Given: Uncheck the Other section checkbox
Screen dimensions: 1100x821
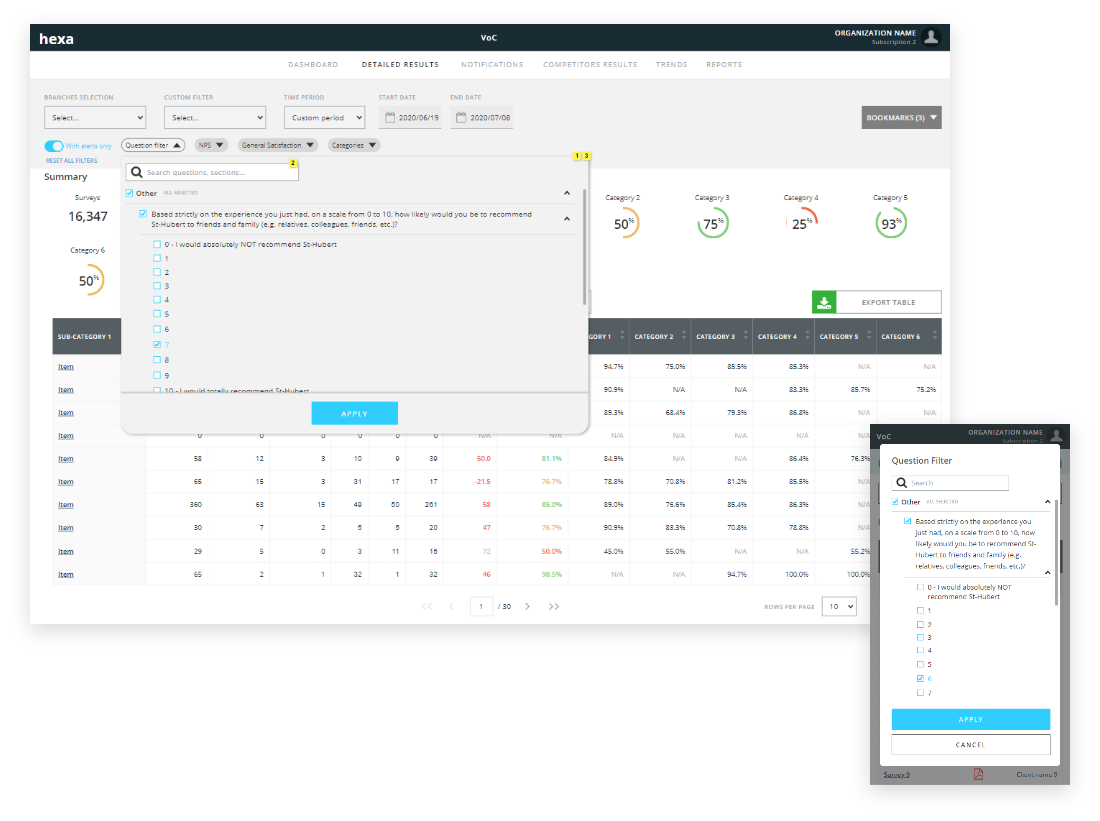Looking at the screenshot, I should (130, 193).
